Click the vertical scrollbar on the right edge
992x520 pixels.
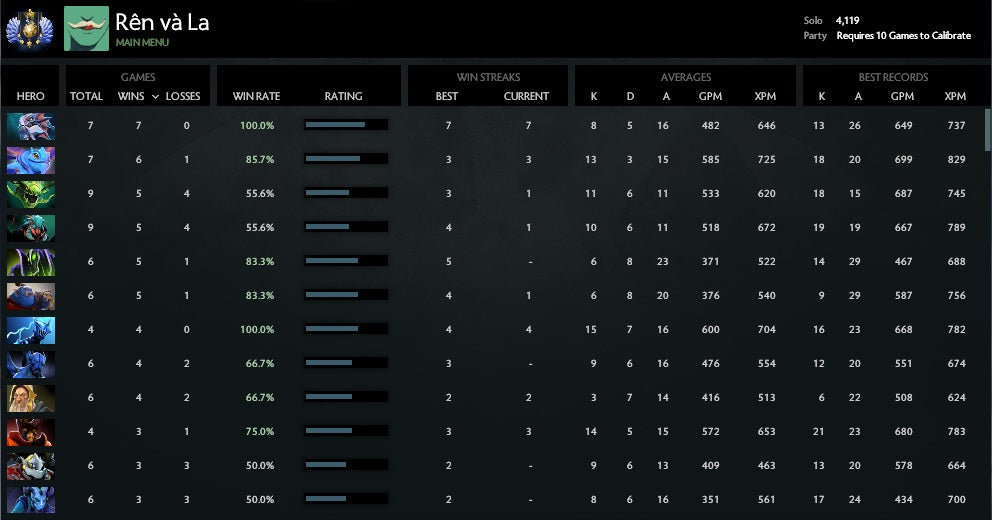[987, 130]
